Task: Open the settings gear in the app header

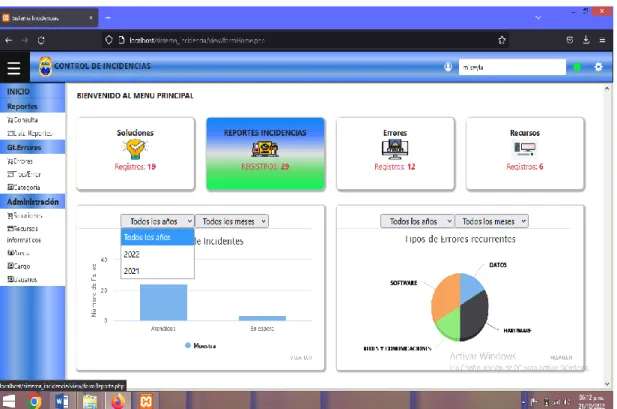Action: (599, 67)
